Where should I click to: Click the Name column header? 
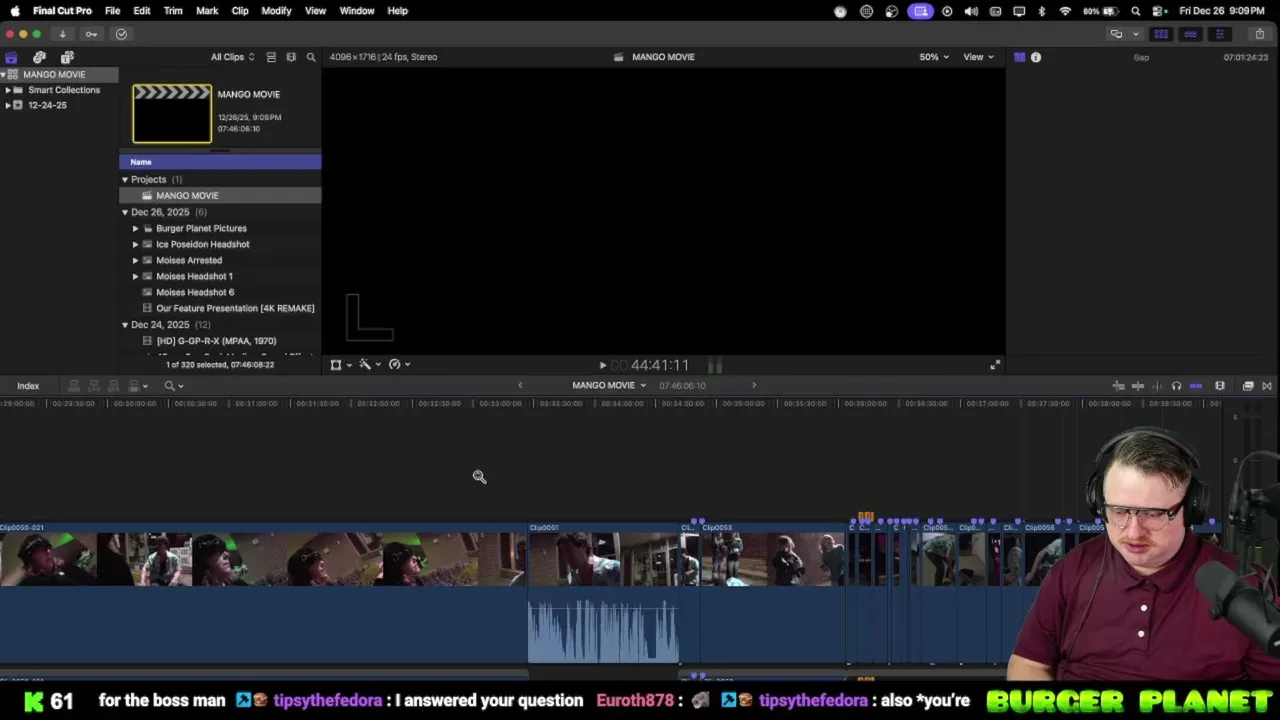220,162
